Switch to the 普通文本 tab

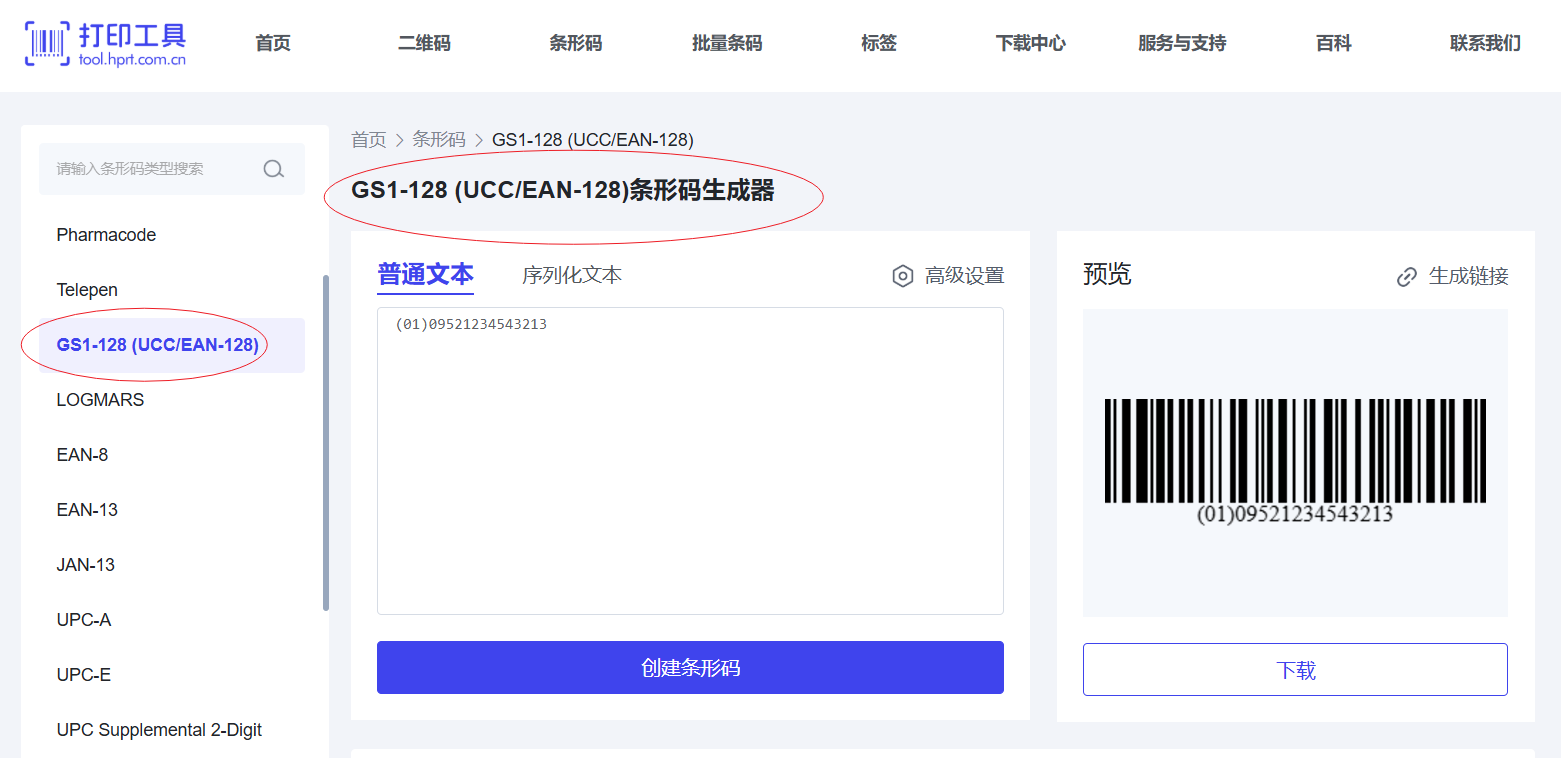pos(425,275)
